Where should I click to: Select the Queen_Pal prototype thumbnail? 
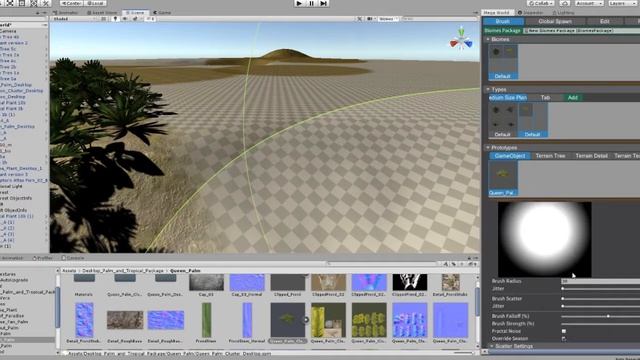(x=503, y=178)
